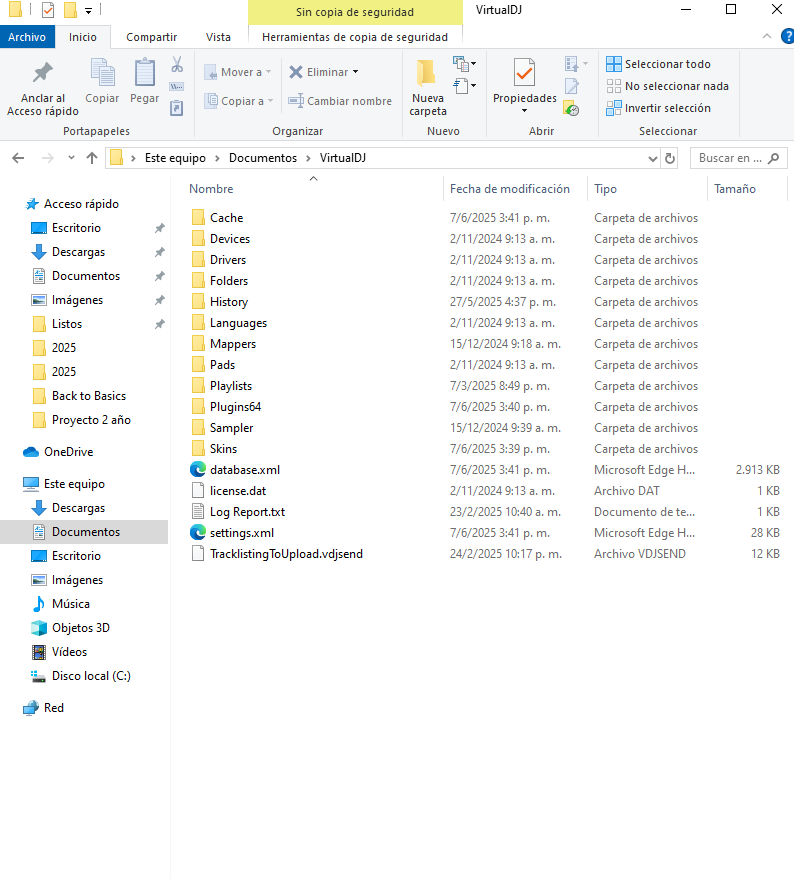Open the Eliminar dropdown arrow

(x=356, y=72)
